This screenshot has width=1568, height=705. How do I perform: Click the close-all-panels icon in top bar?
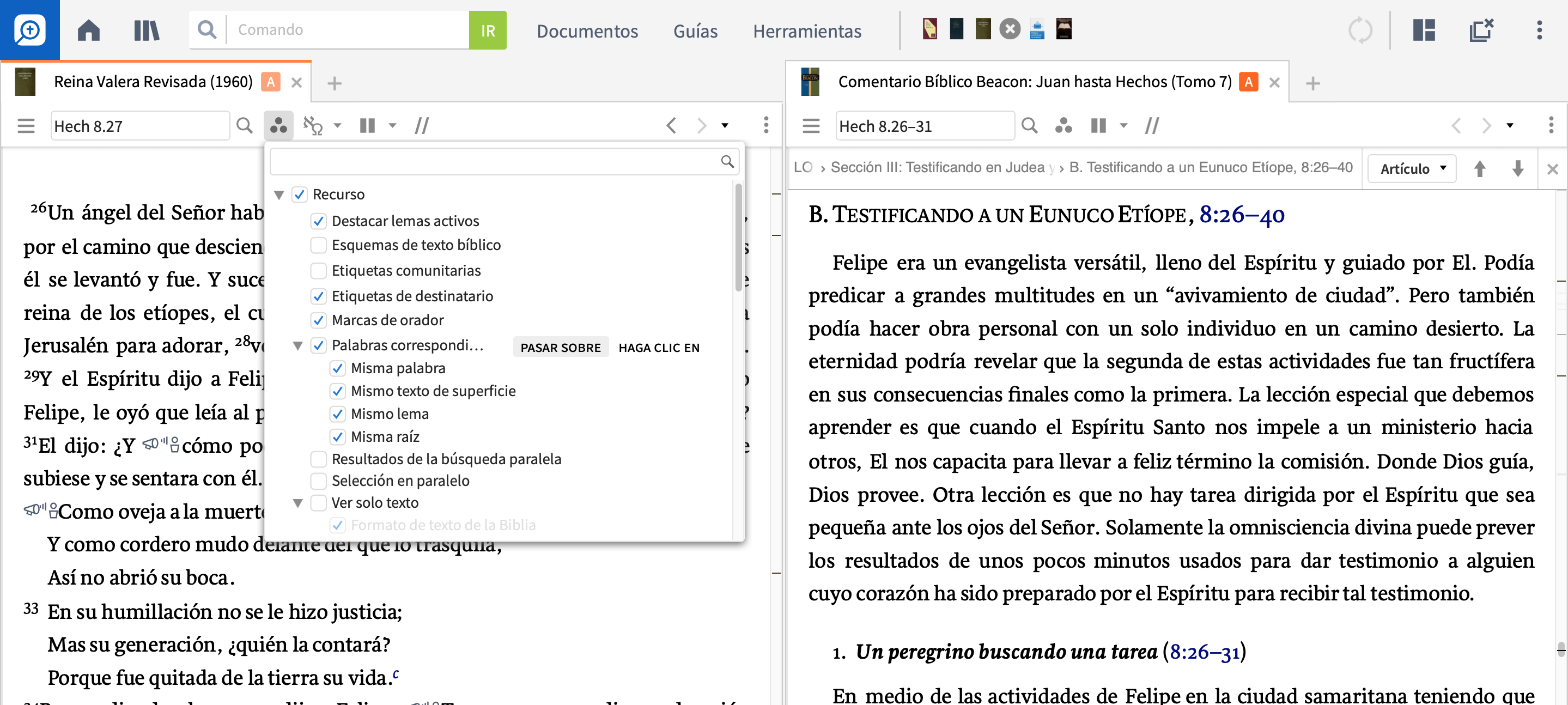1481,30
